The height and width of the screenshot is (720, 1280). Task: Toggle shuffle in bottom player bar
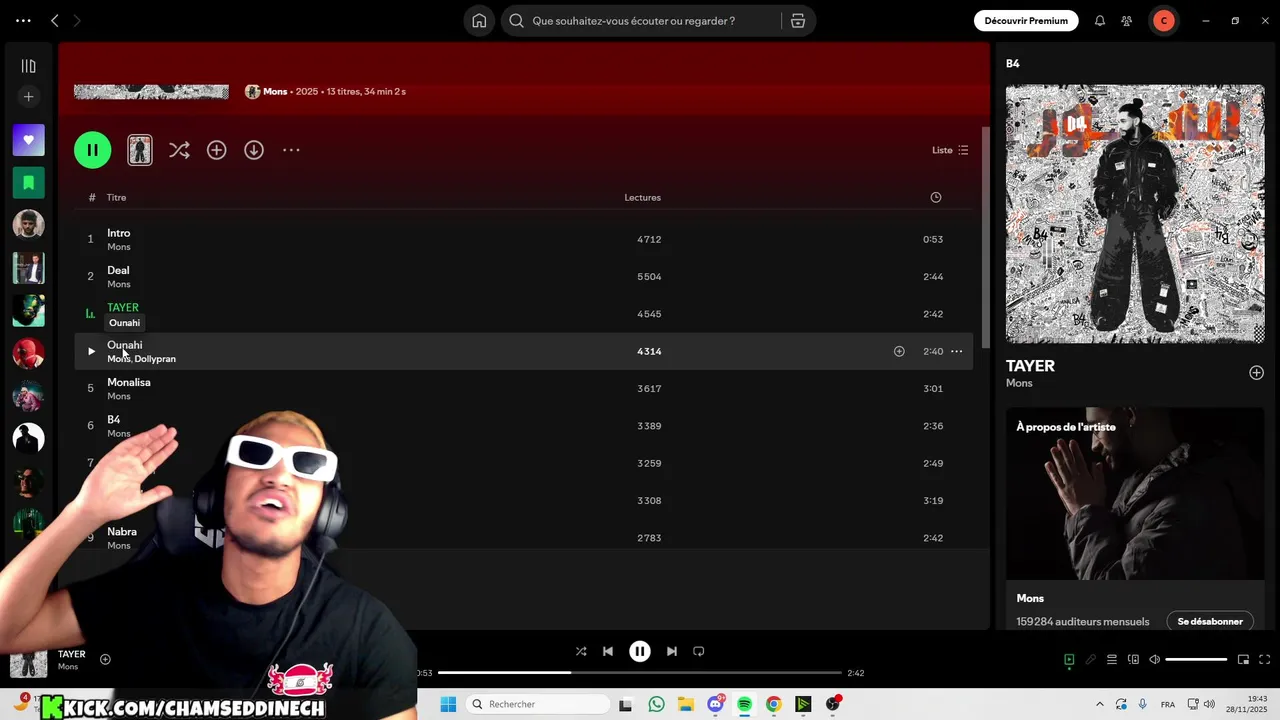click(581, 651)
